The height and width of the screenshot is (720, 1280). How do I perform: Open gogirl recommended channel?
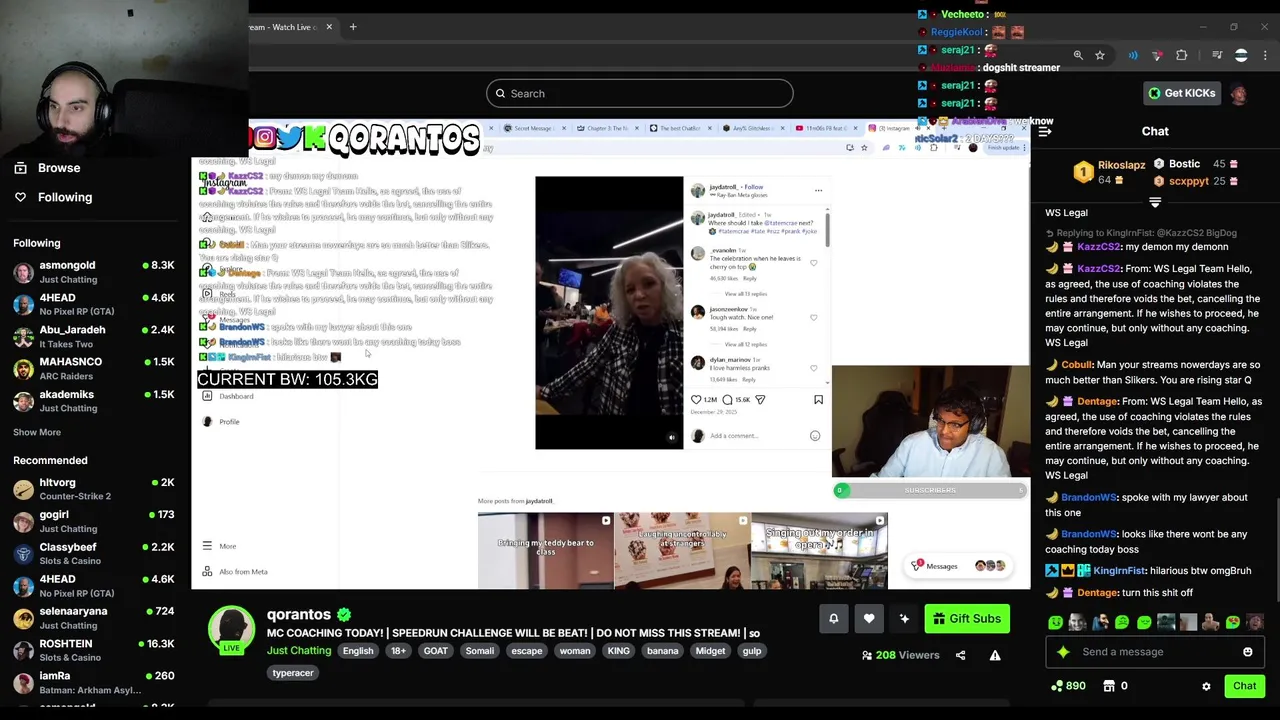[x=93, y=521]
